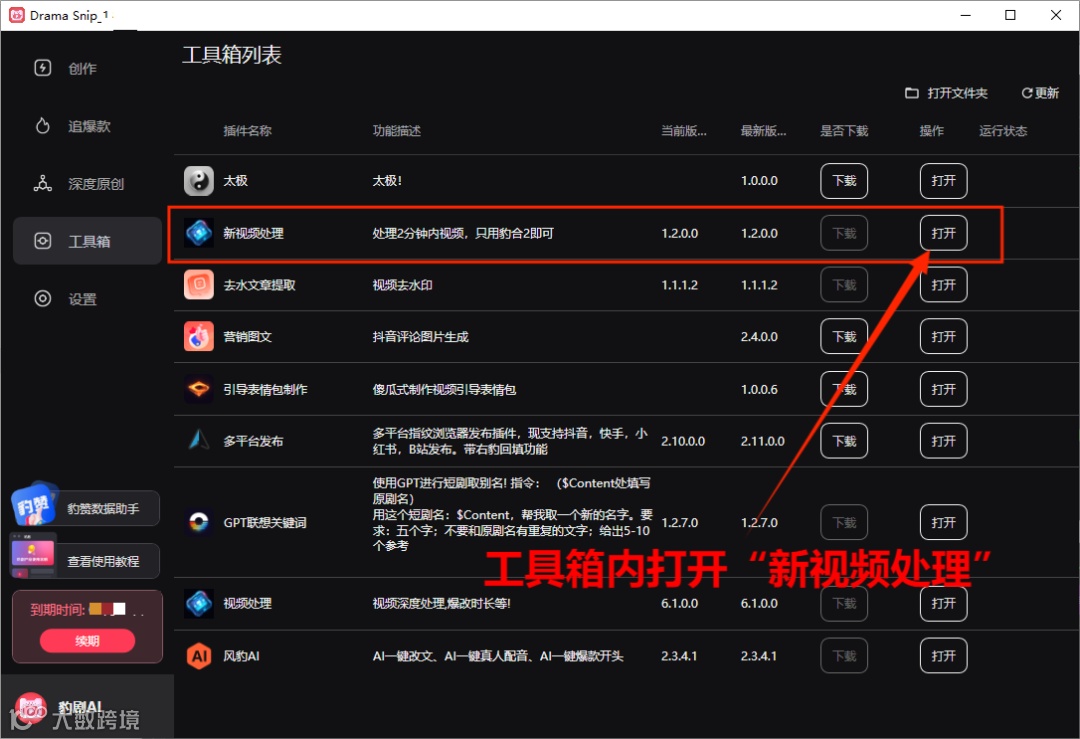Click the 2.4.0.0 version of 营销图文
This screenshot has width=1080, height=739.
tap(759, 336)
